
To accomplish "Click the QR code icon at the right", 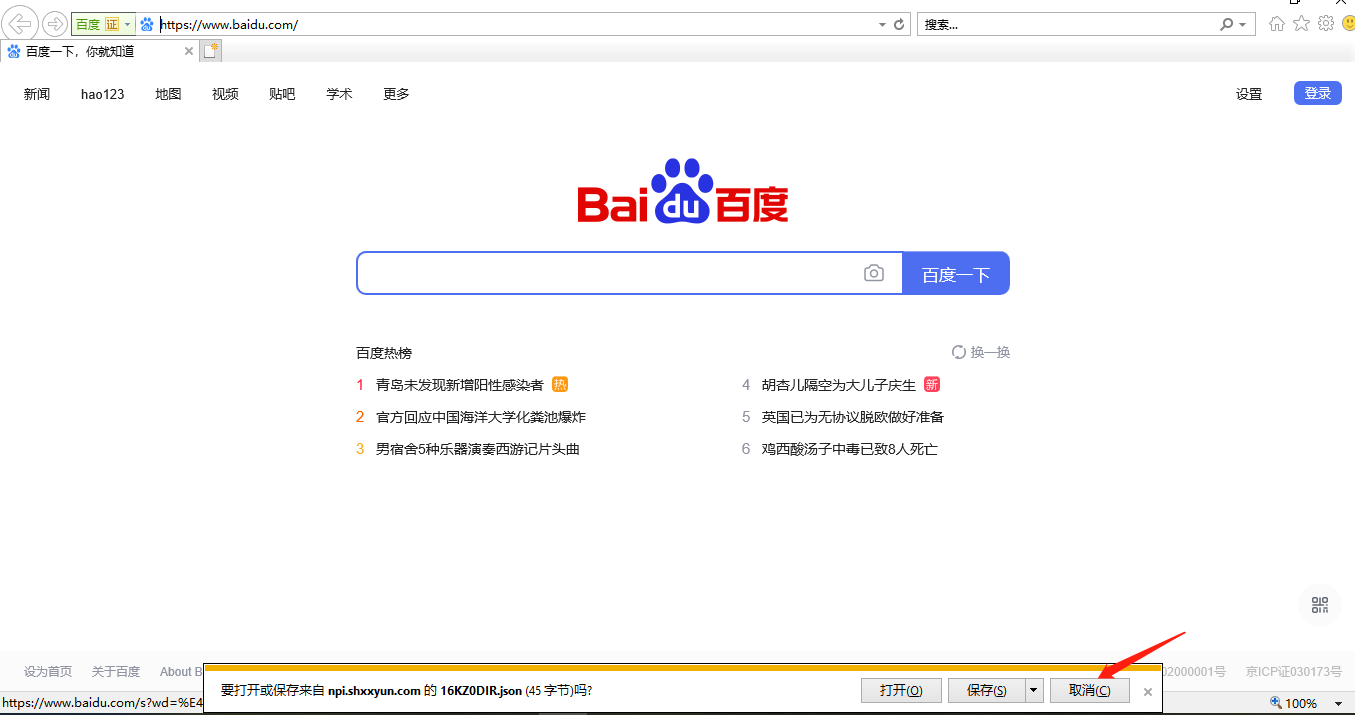I will click(1320, 605).
